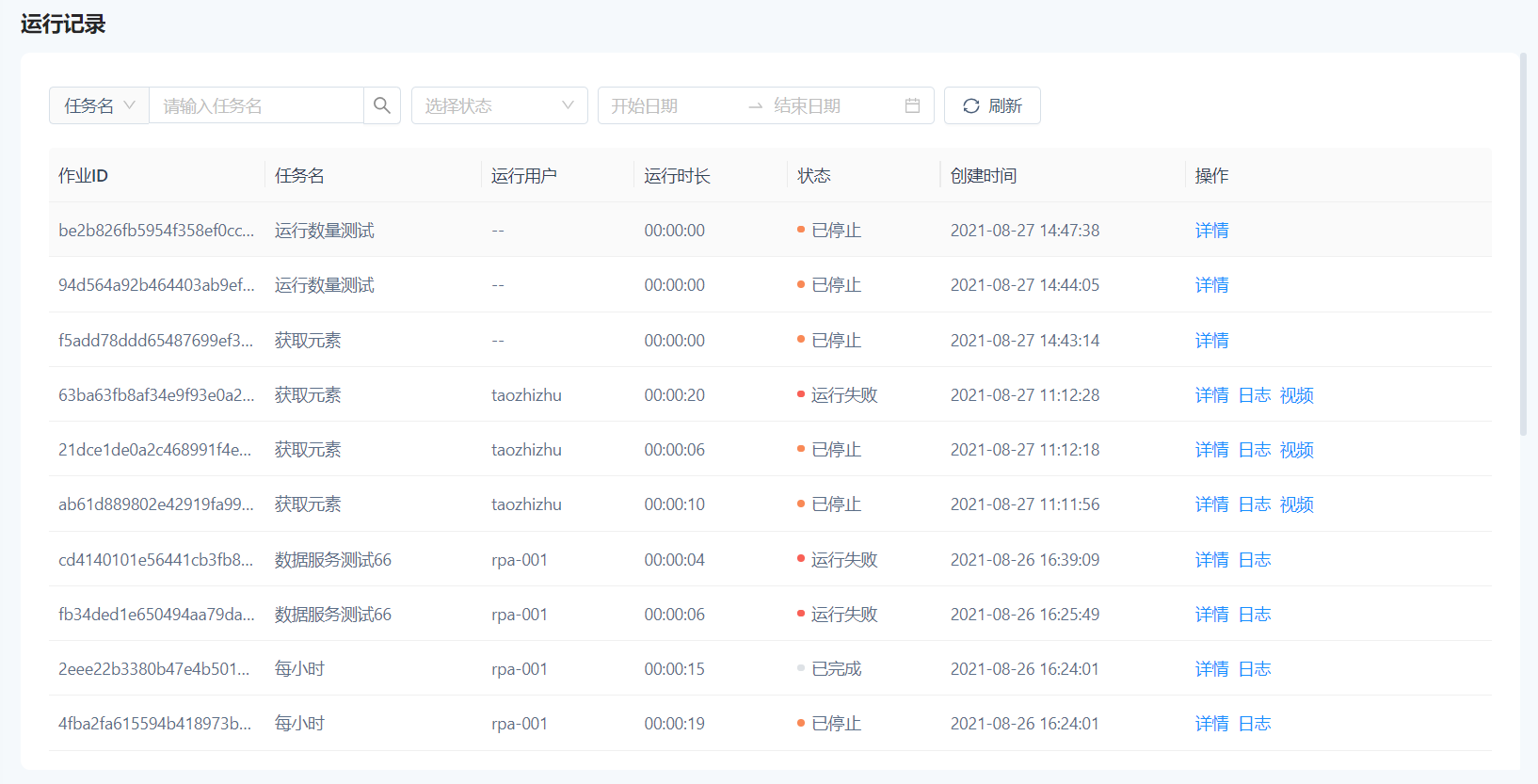The width and height of the screenshot is (1538, 784).
Task: Click the 状态 column header
Action: [813, 176]
